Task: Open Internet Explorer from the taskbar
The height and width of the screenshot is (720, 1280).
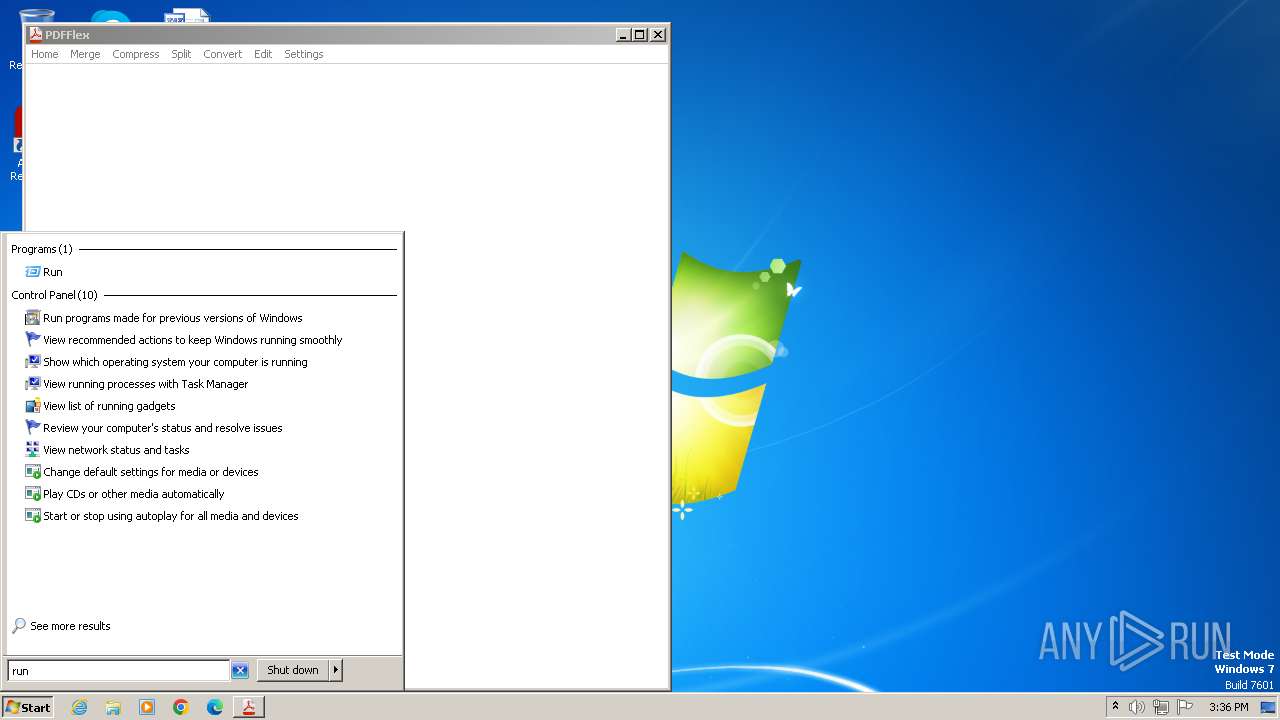Action: pos(80,707)
